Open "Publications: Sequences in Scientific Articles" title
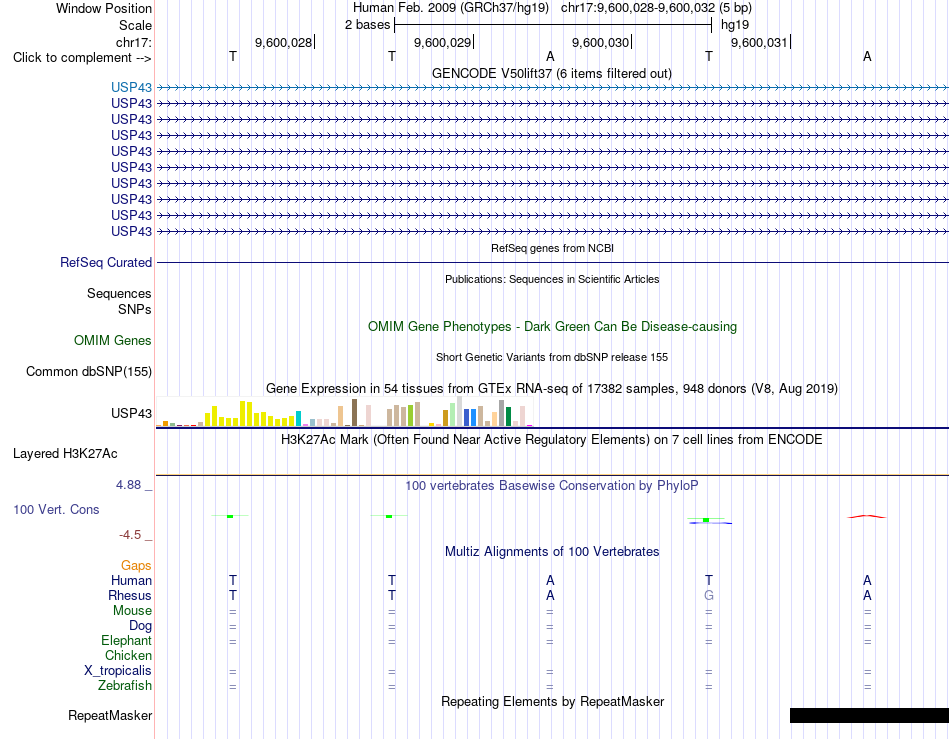 pos(552,279)
